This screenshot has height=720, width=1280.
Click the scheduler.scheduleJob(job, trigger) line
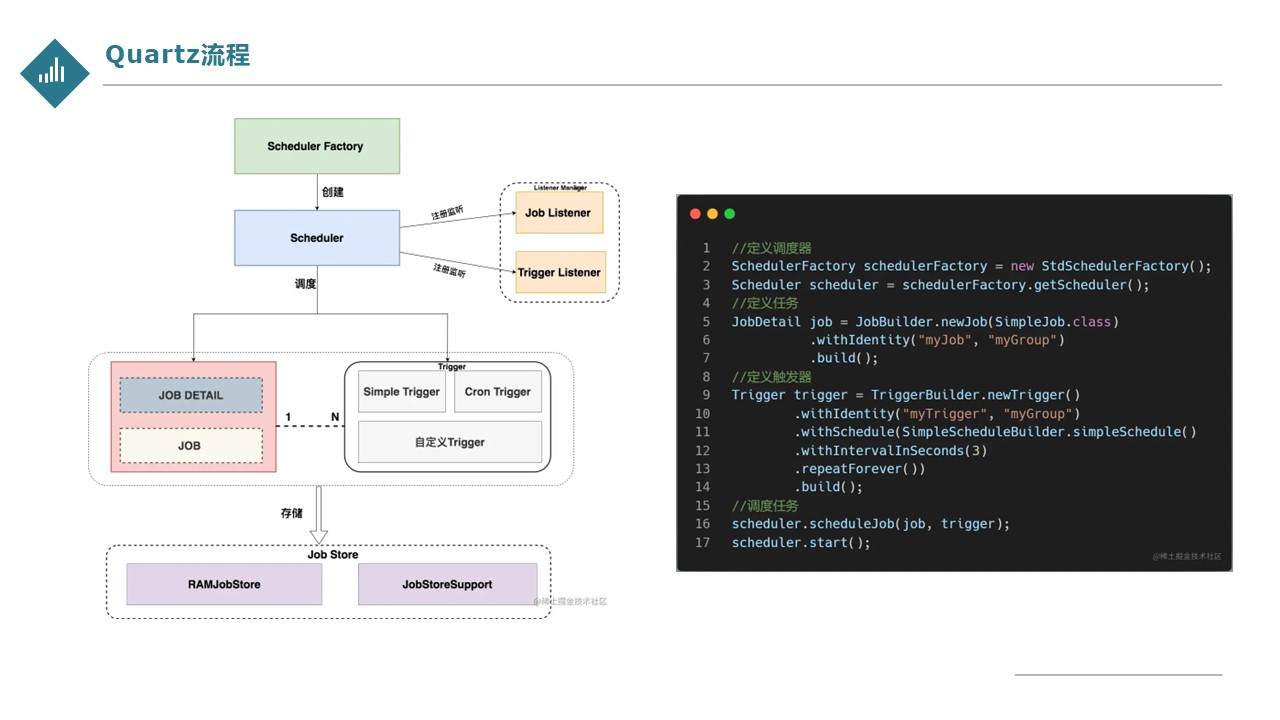click(871, 524)
